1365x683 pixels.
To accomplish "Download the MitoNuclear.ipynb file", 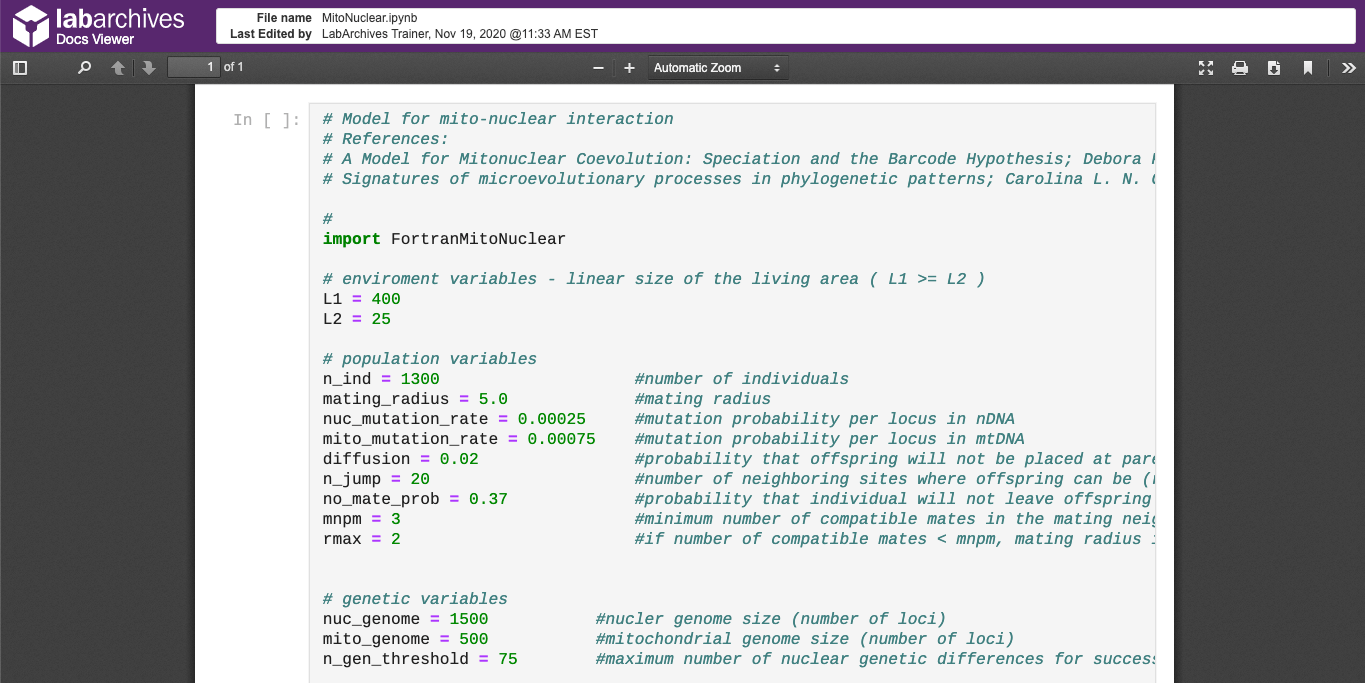I will click(x=1273, y=67).
